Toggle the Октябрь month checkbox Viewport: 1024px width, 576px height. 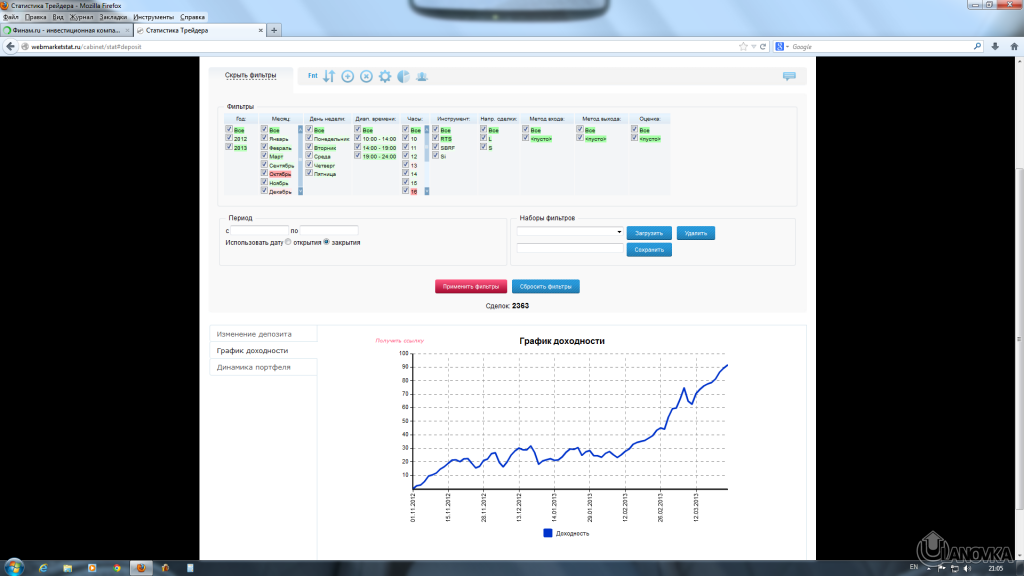click(265, 173)
